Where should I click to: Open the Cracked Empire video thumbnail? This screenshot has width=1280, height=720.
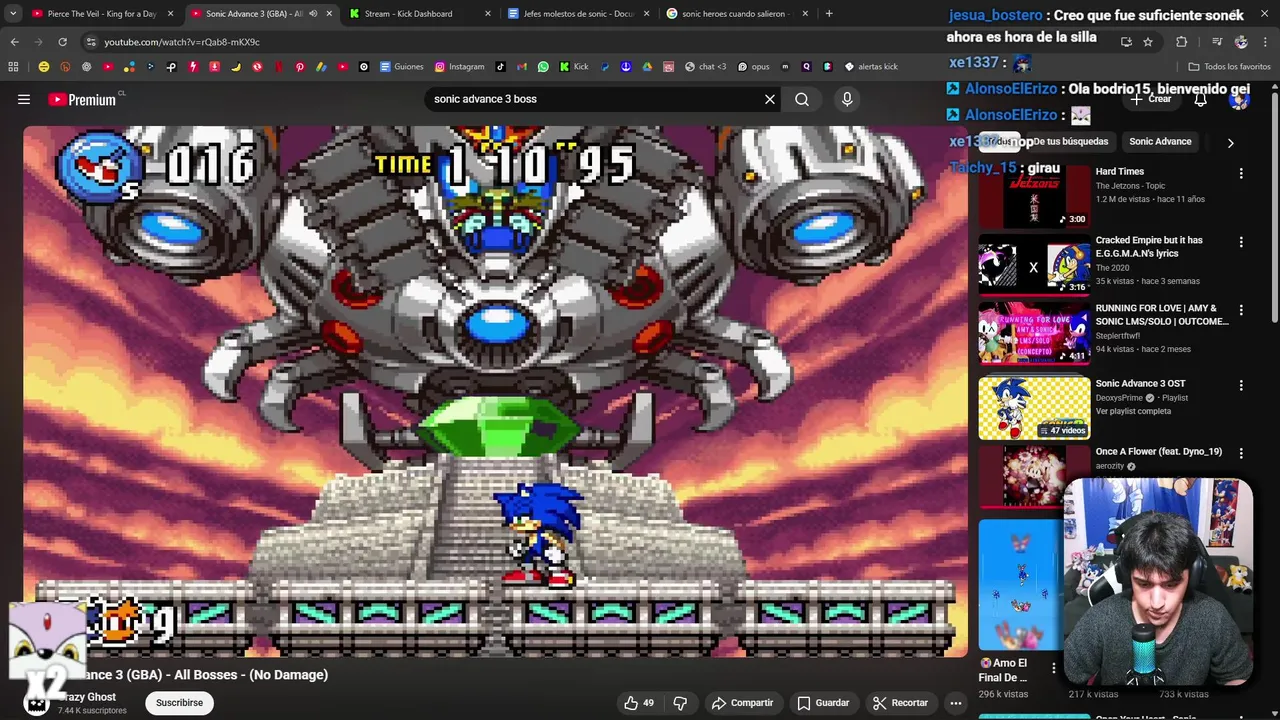(x=1034, y=265)
